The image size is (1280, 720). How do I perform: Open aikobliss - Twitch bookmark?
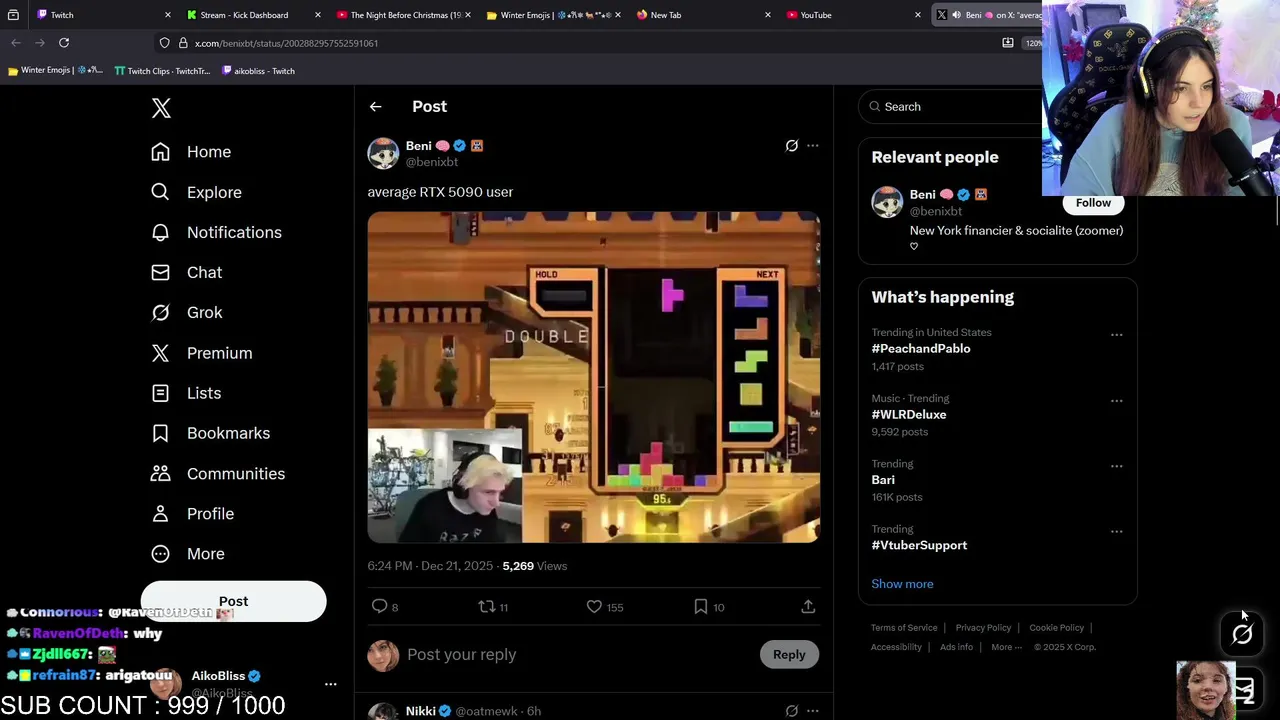pos(258,71)
